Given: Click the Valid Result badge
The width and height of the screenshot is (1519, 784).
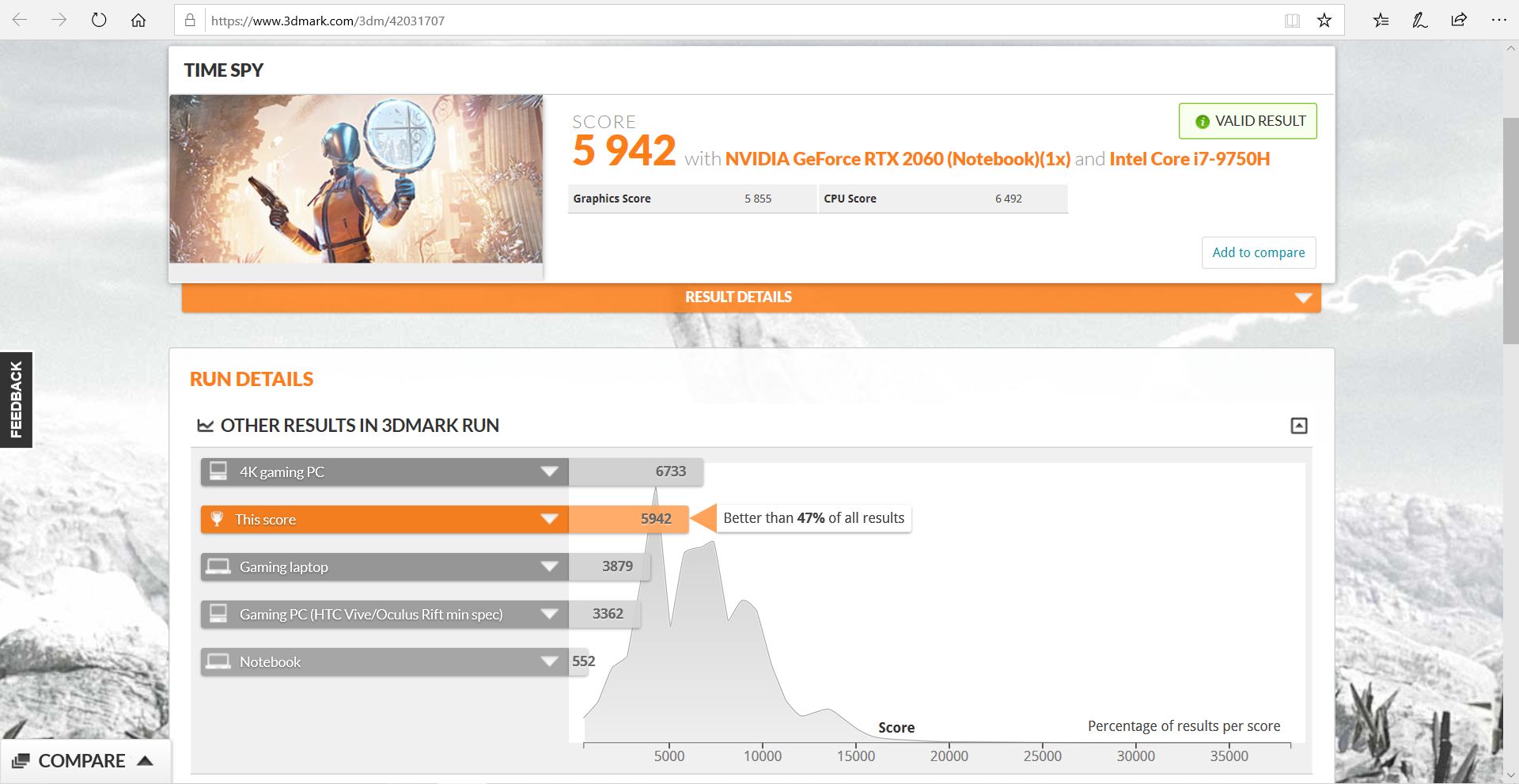Looking at the screenshot, I should [x=1248, y=121].
